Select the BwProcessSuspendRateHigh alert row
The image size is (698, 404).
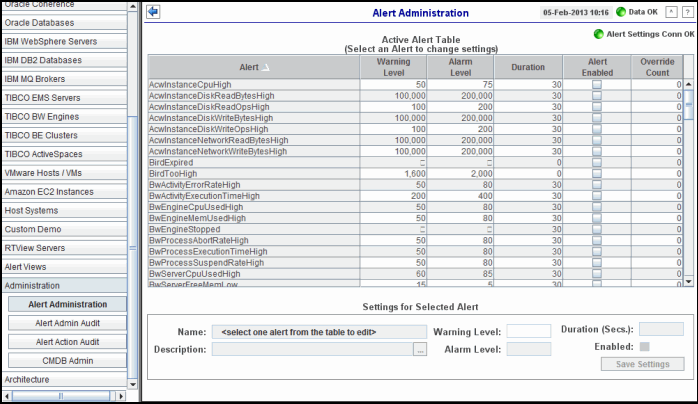(x=414, y=263)
